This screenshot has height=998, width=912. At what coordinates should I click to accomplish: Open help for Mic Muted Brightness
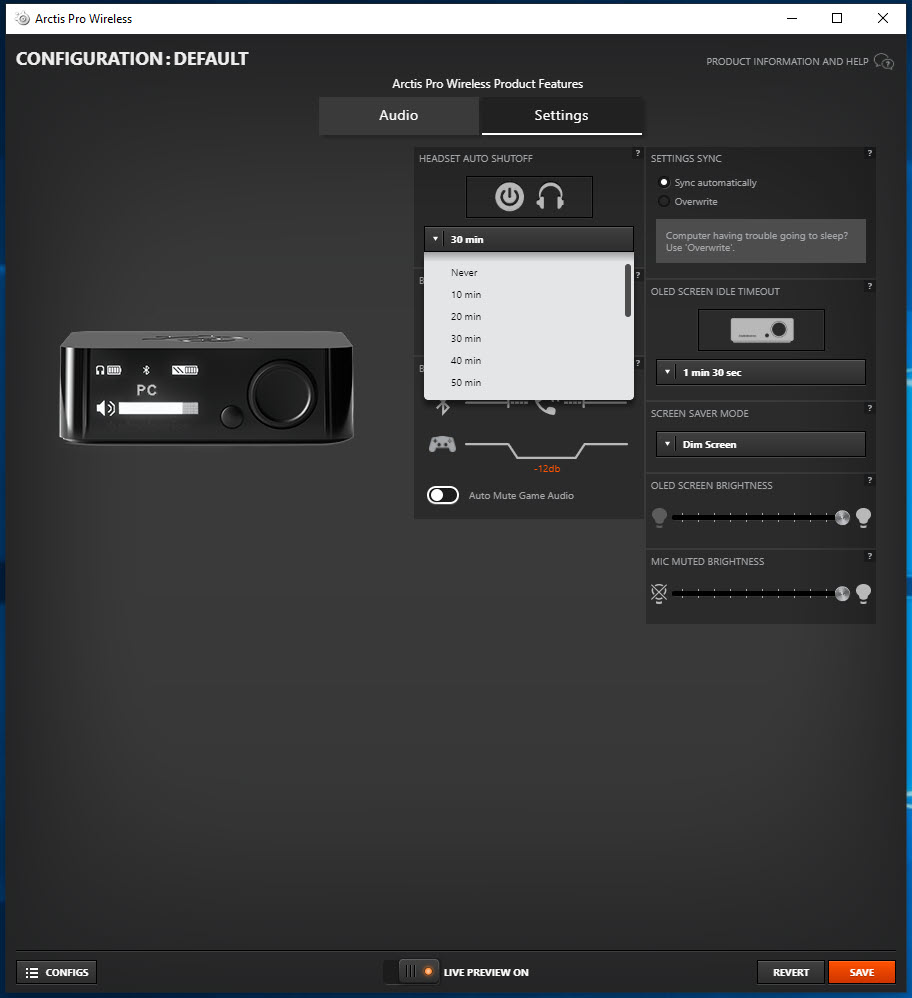pos(869,556)
